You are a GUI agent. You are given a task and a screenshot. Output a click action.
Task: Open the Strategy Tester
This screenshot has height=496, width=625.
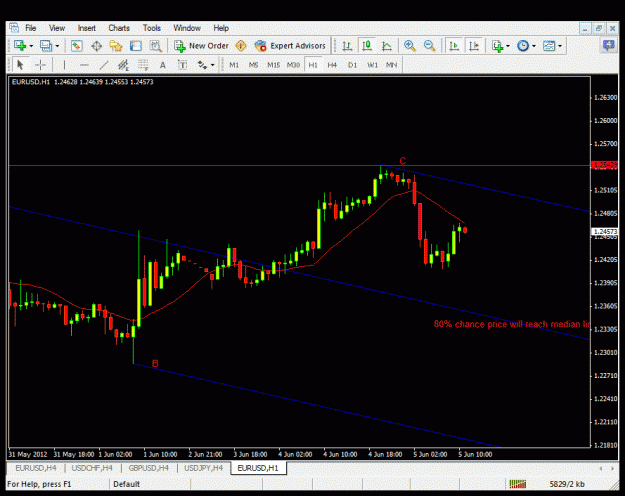[x=155, y=46]
